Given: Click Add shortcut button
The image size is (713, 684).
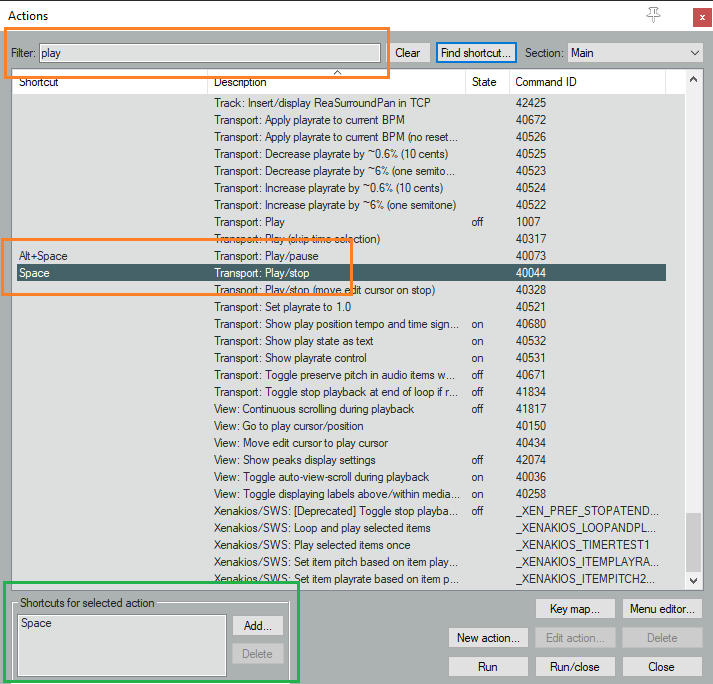Looking at the screenshot, I should [x=258, y=625].
